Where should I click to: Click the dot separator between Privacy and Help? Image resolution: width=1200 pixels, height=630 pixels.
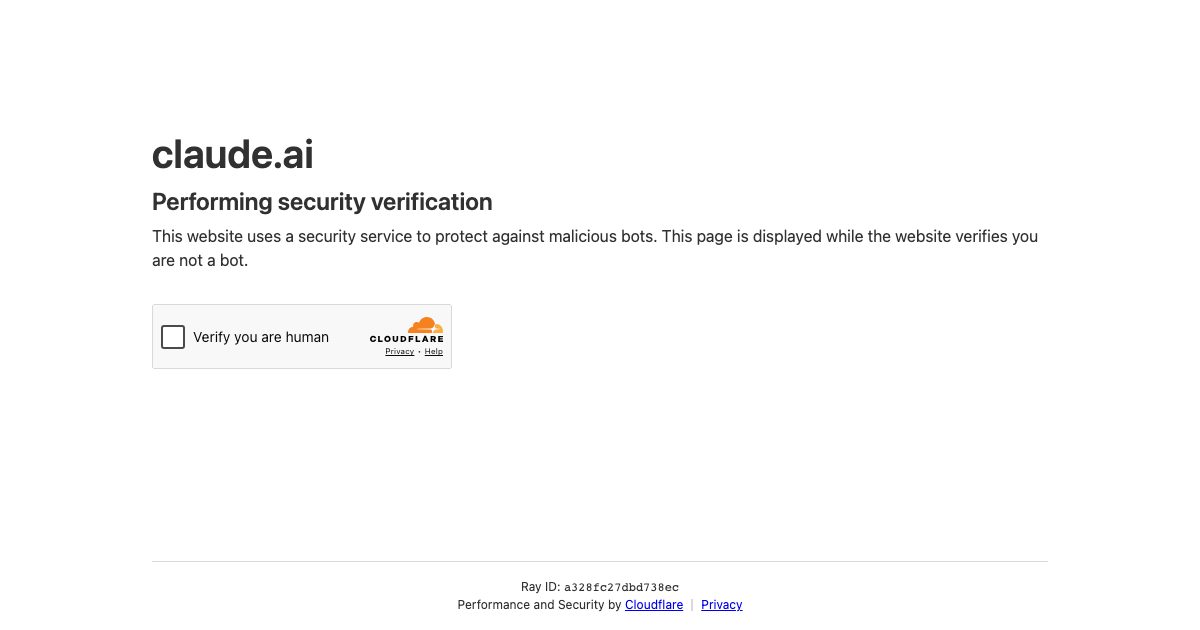click(419, 352)
